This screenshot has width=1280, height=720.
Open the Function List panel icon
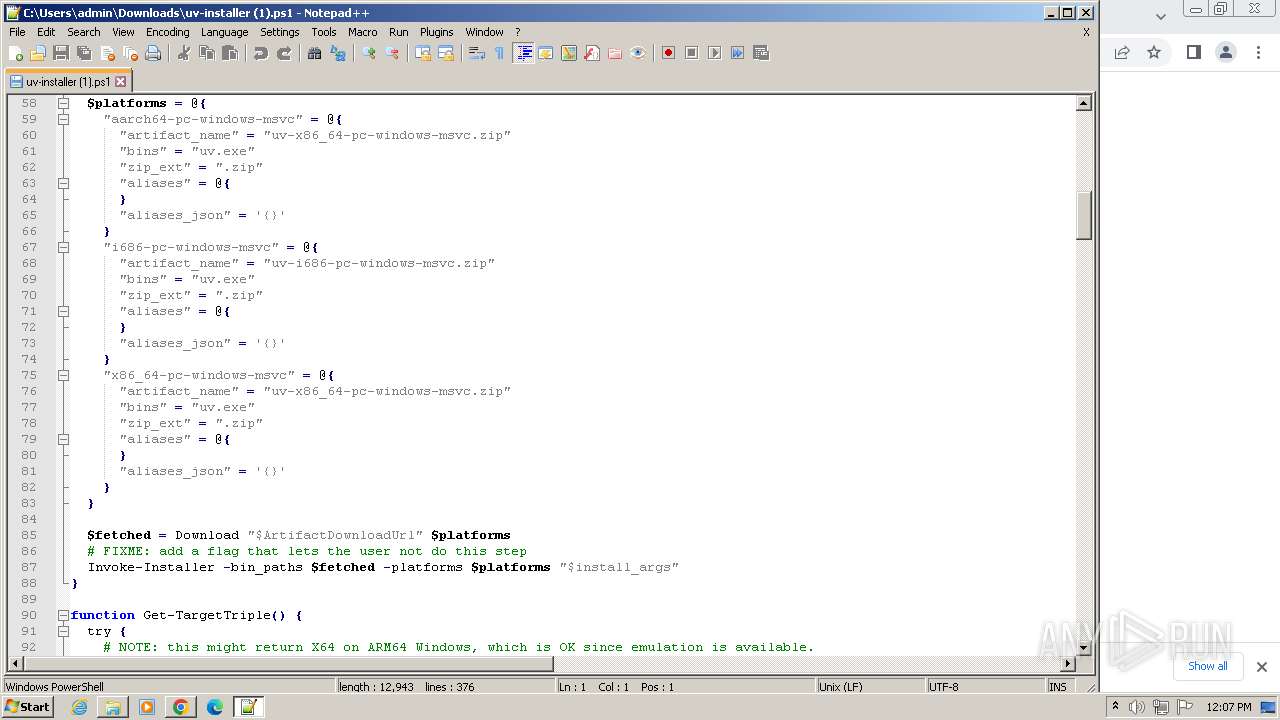coord(592,53)
